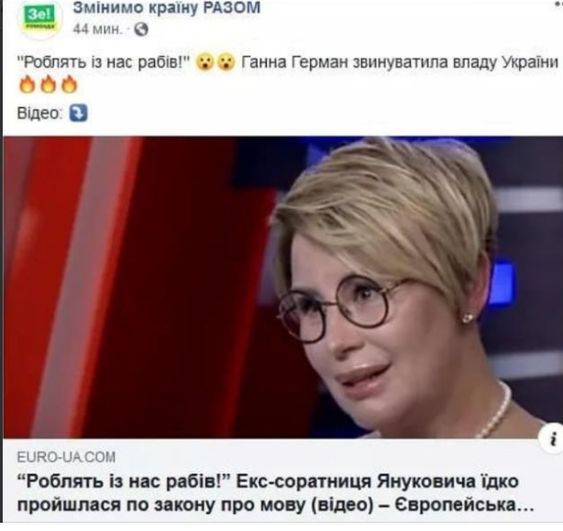Click the globe public audience icon

pyautogui.click(x=141, y=29)
